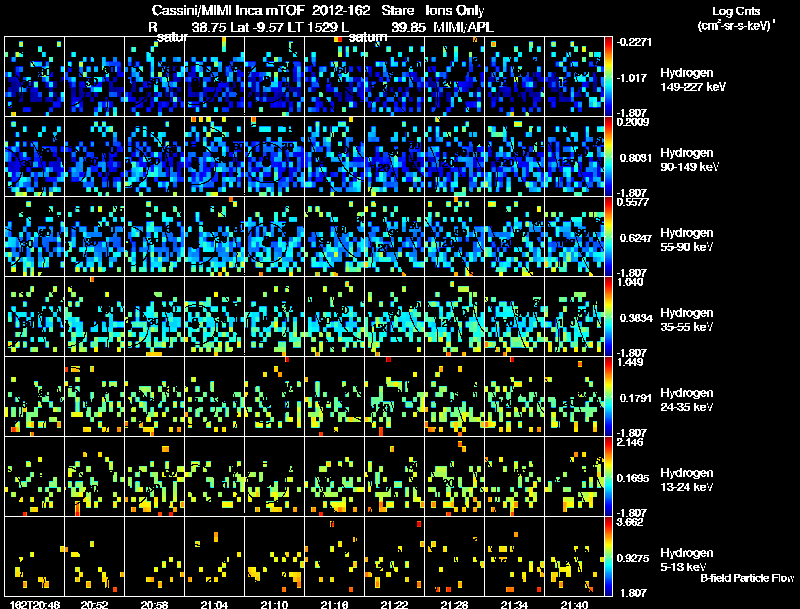The width and height of the screenshot is (800, 609).
Task: Open the 5-13 keV panel at 21:40
Action: (x=574, y=557)
